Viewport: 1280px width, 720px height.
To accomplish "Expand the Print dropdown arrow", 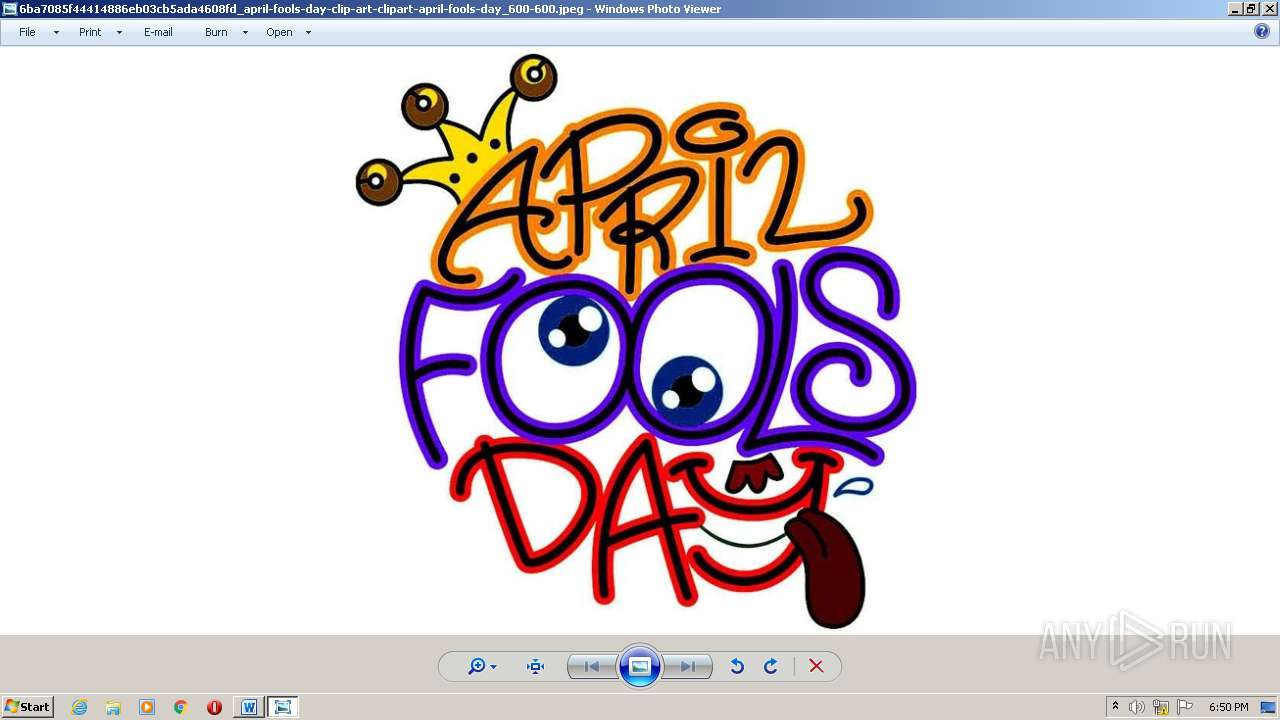I will pos(119,32).
